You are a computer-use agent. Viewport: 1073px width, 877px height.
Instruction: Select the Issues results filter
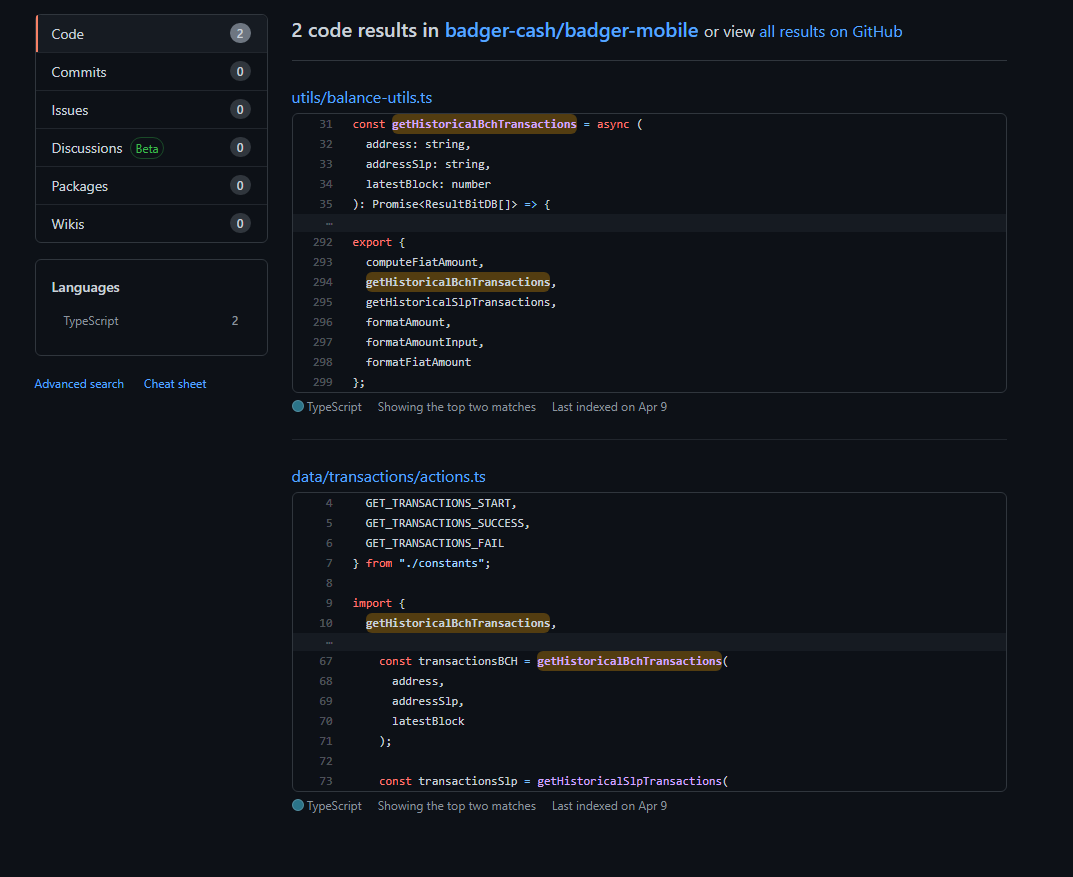[151, 110]
